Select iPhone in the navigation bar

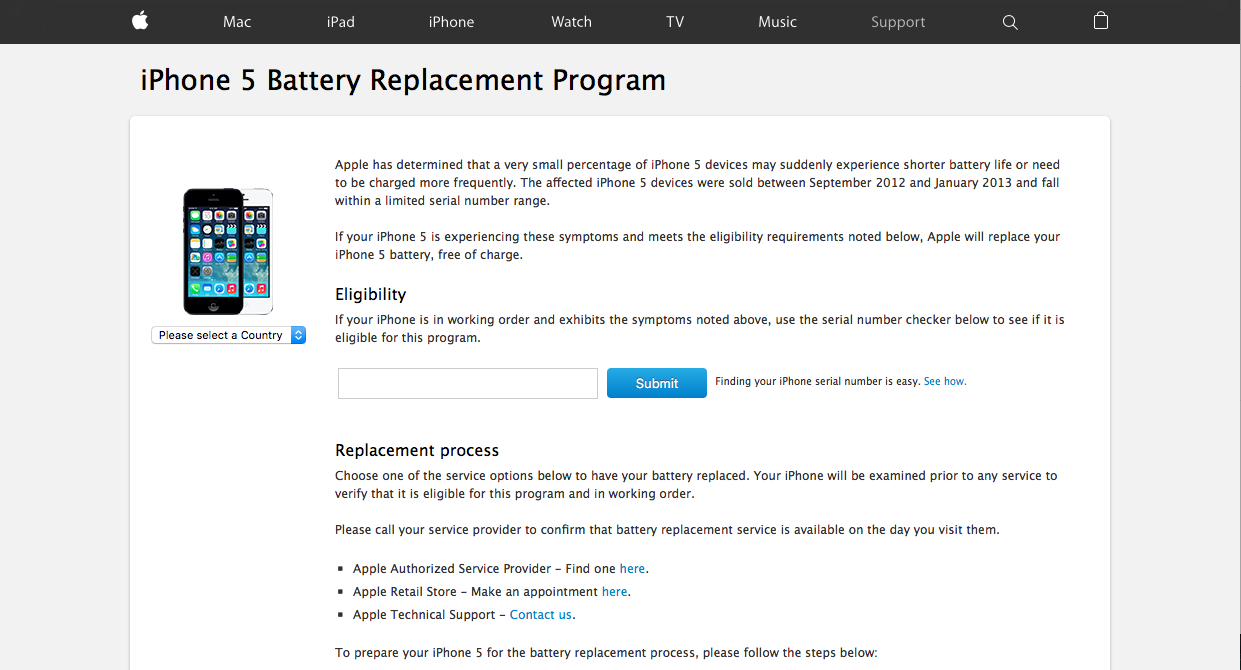[x=451, y=22]
